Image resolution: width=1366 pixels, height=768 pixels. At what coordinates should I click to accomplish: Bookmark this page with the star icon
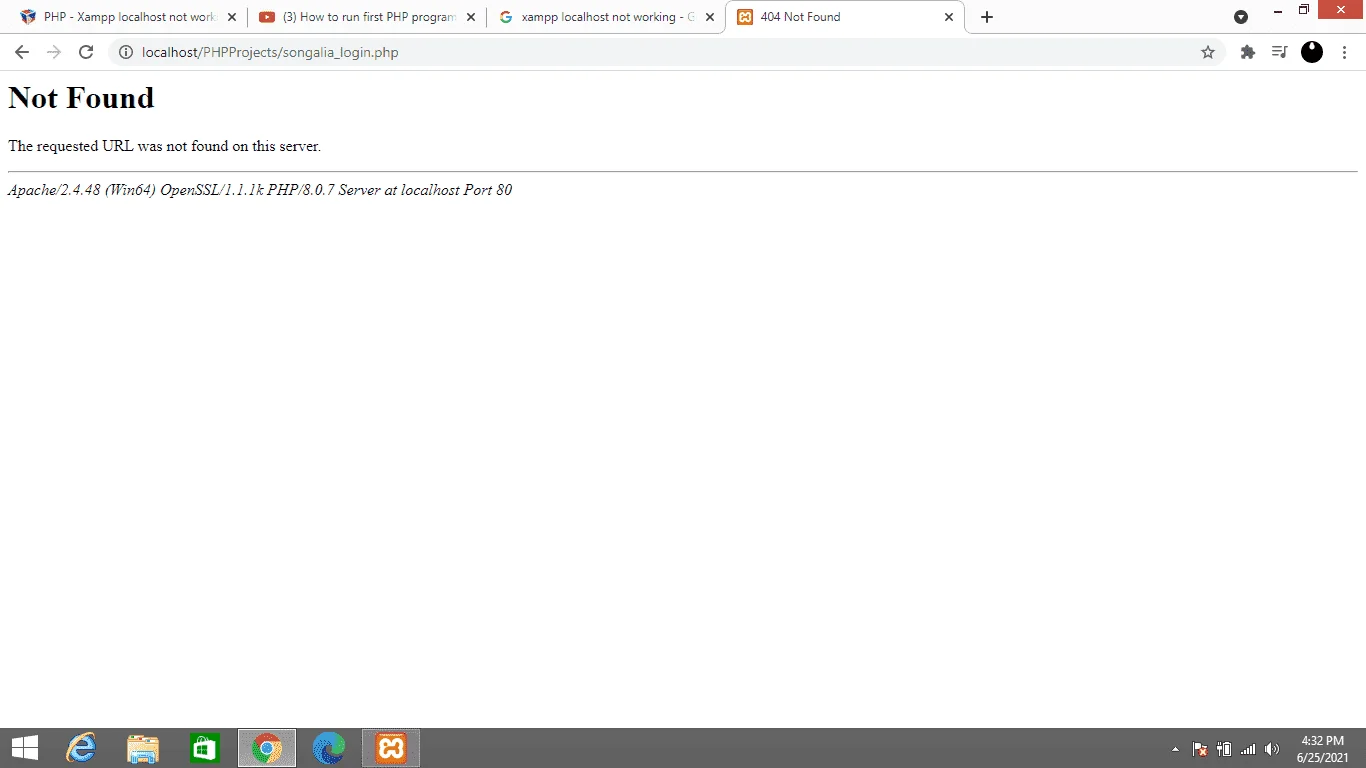pyautogui.click(x=1208, y=52)
